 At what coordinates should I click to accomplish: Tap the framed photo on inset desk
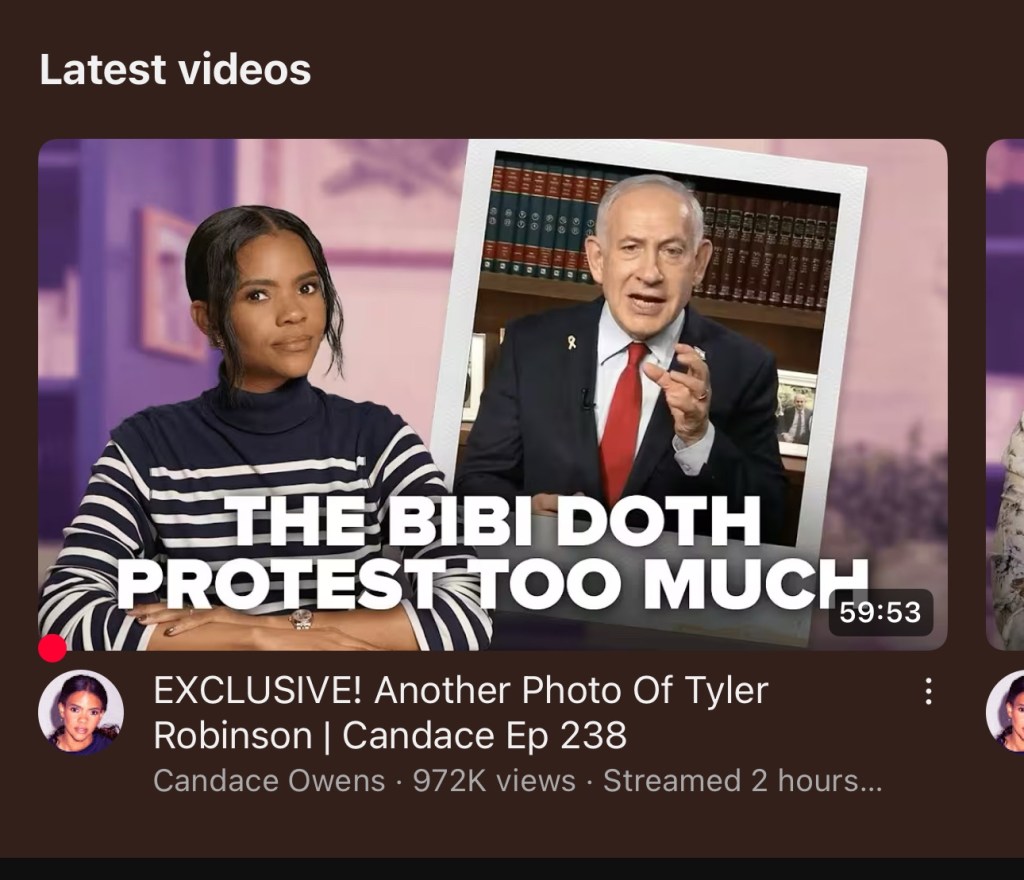pyautogui.click(x=795, y=414)
